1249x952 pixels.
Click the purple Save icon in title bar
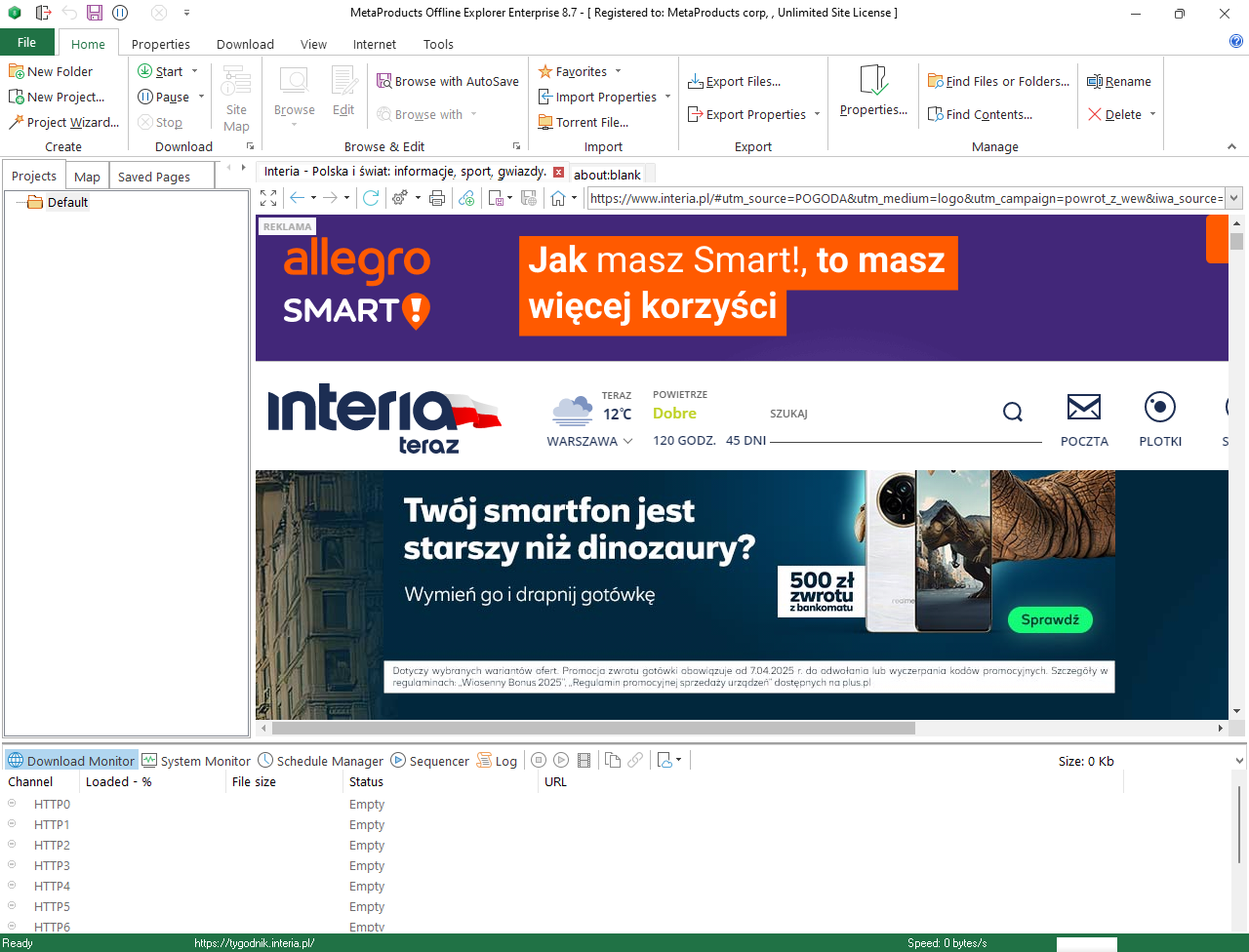pyautogui.click(x=95, y=13)
